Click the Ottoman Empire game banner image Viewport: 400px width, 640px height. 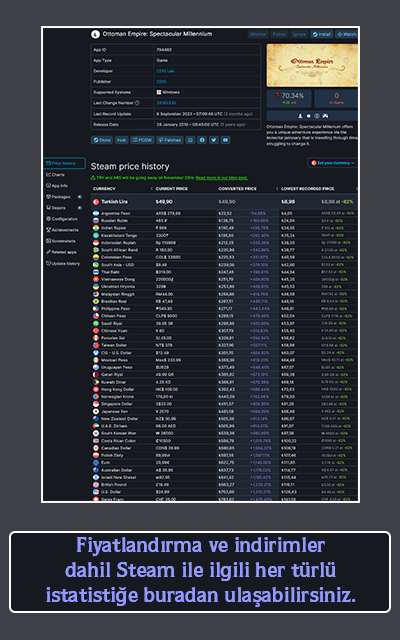312,65
